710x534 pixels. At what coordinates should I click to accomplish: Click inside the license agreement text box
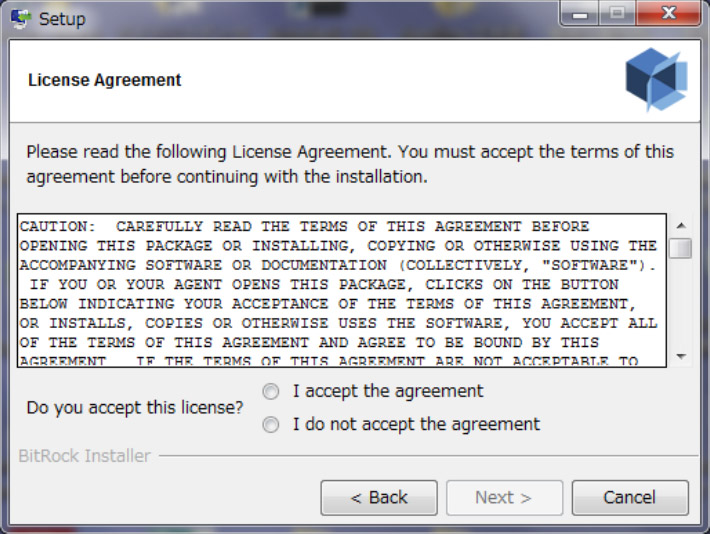[x=340, y=290]
